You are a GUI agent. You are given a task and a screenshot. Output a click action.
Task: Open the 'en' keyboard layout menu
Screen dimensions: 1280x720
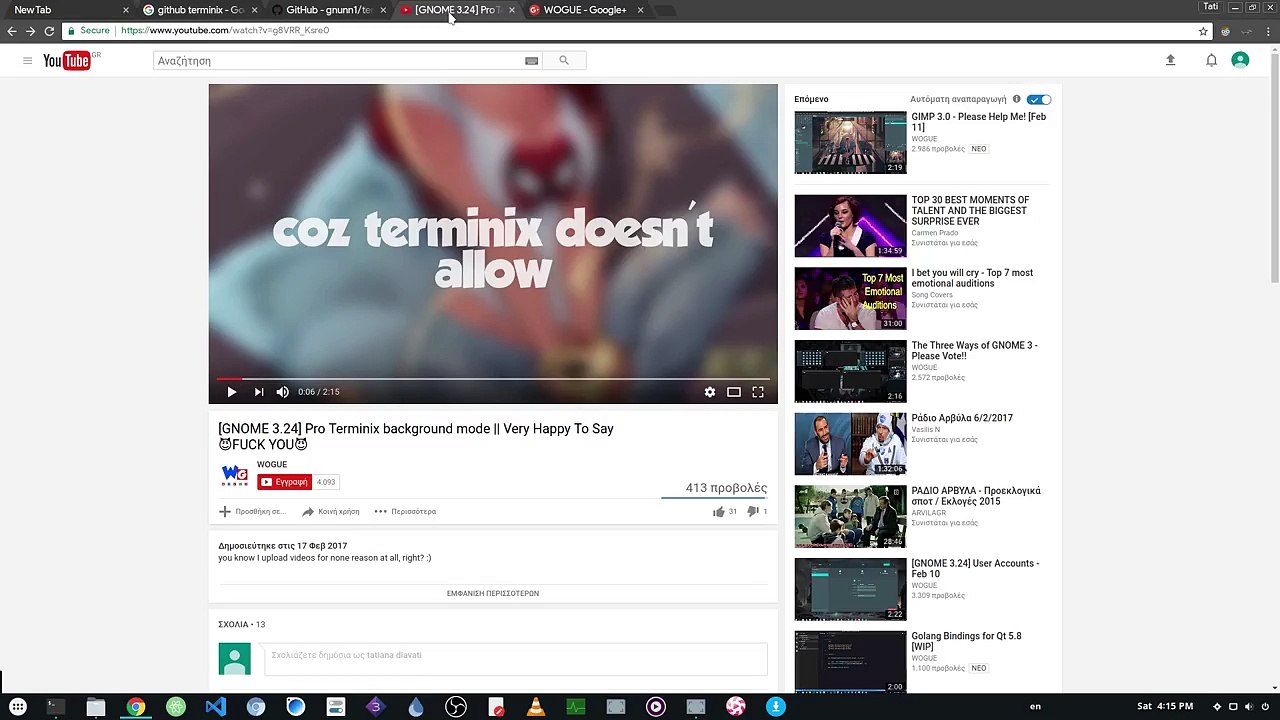(1035, 706)
